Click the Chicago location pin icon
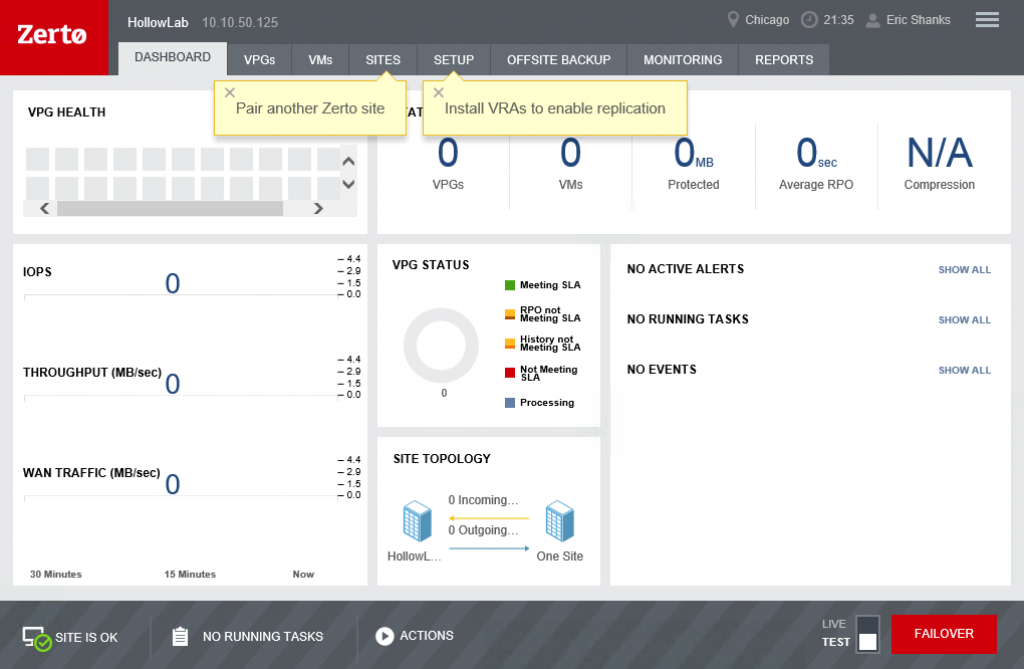Image resolution: width=1024 pixels, height=669 pixels. [733, 20]
